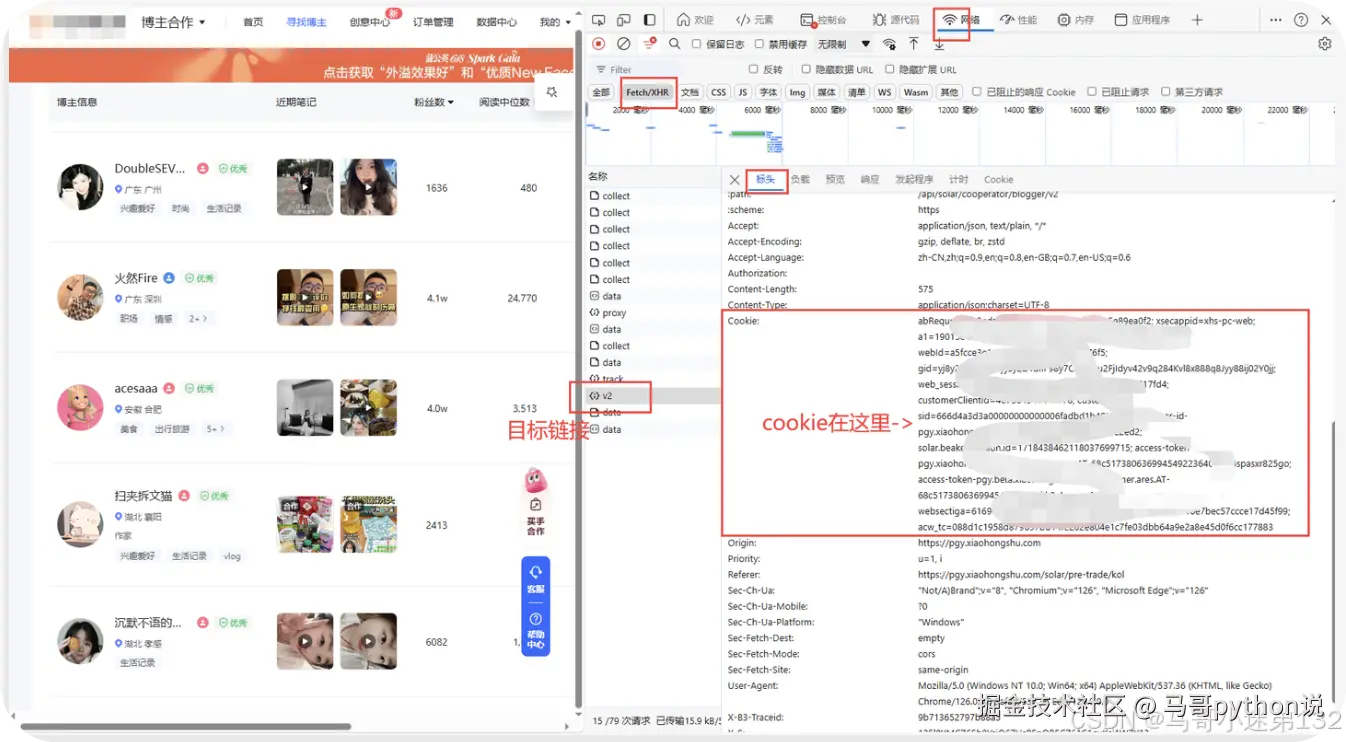Image resolution: width=1346 pixels, height=742 pixels.
Task: Open 我的 dropdown menu
Action: point(555,22)
